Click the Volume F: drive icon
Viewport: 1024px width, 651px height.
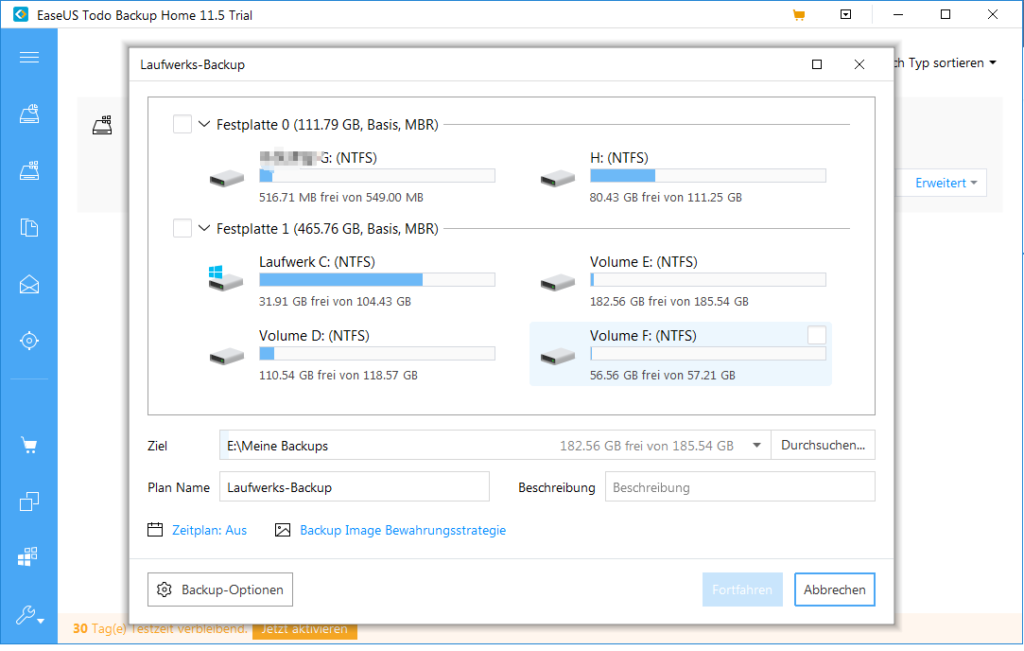point(558,356)
